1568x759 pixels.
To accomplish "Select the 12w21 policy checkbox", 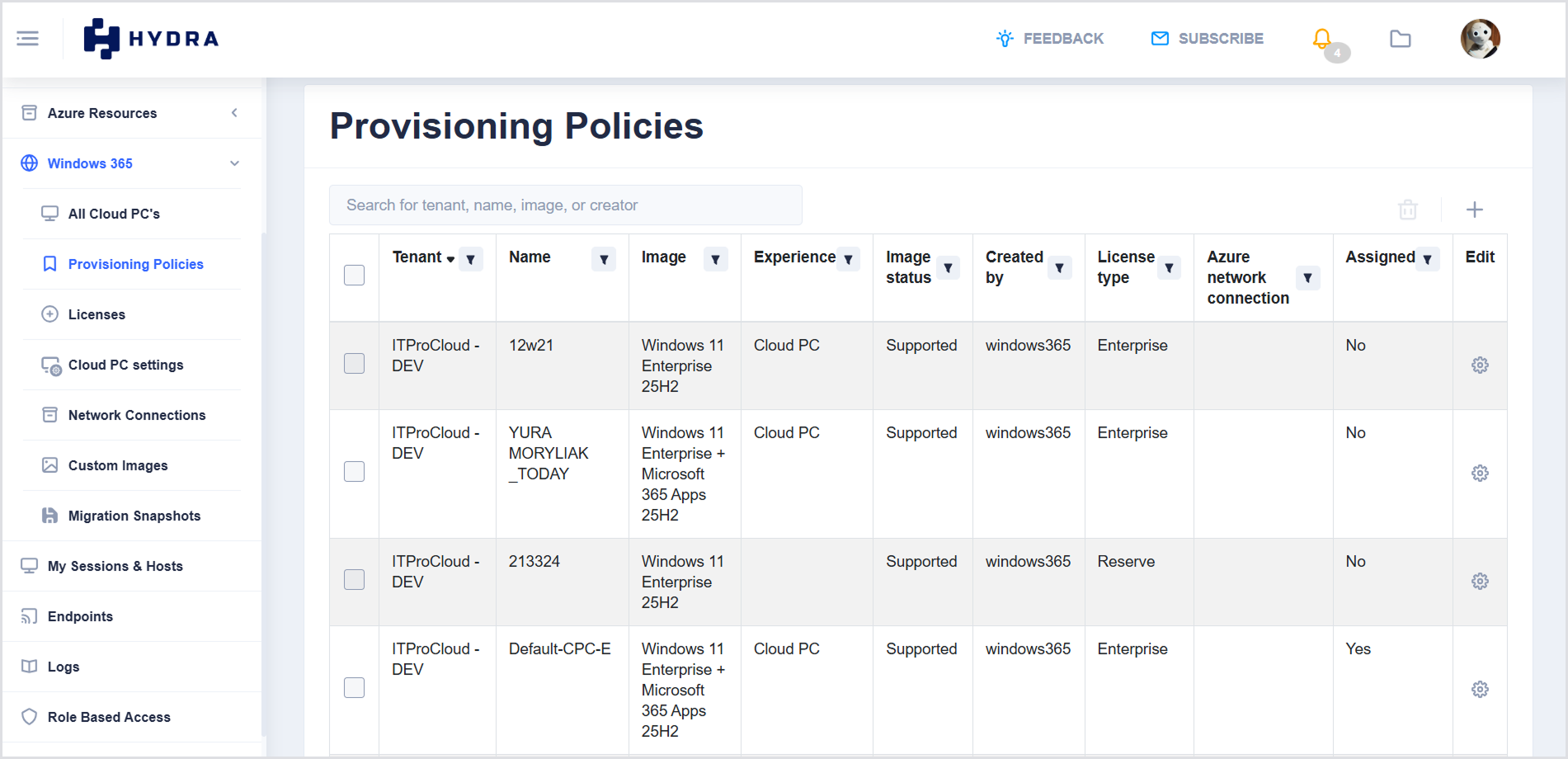I will (x=355, y=364).
